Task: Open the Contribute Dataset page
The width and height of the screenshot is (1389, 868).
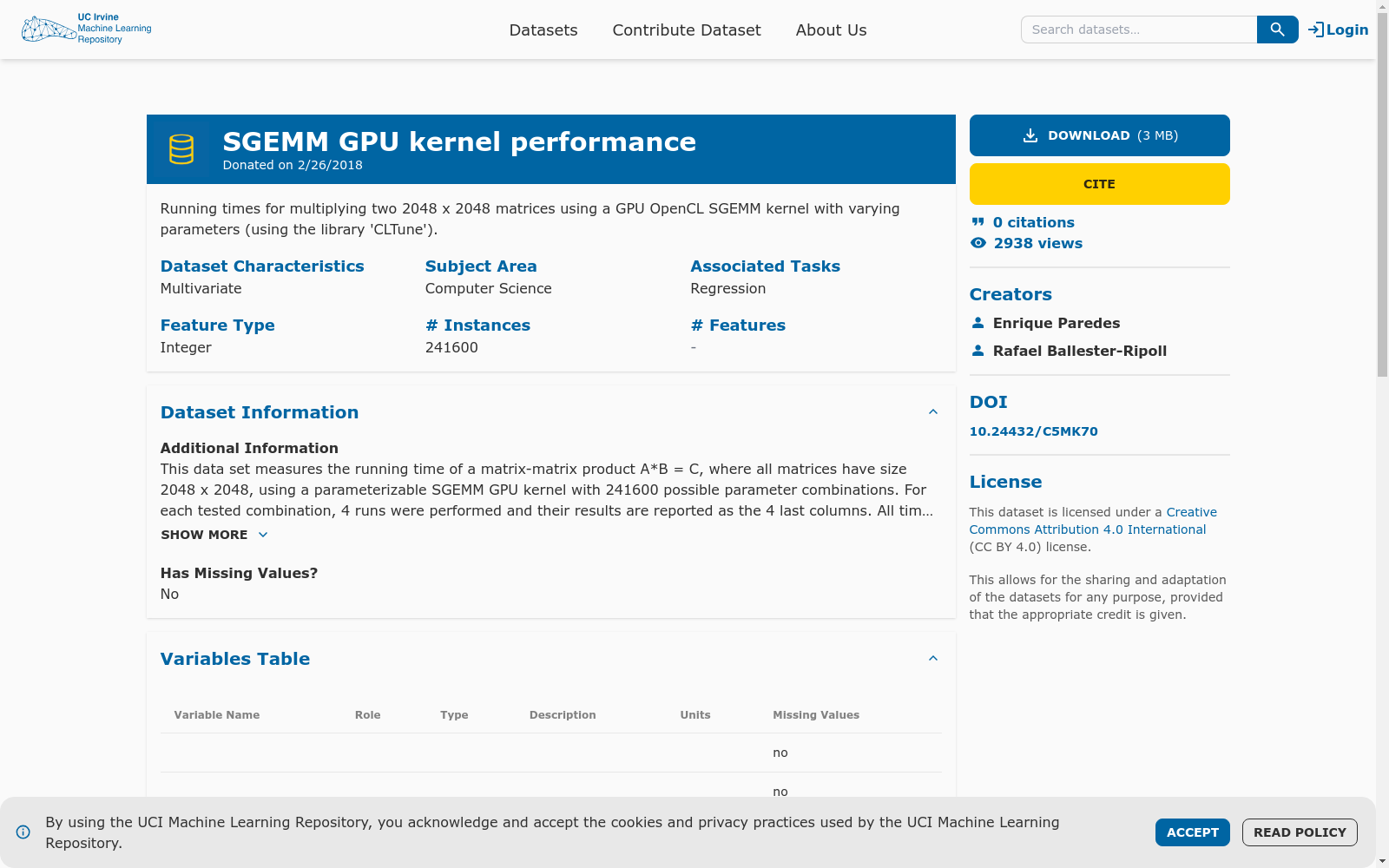Action: click(686, 30)
